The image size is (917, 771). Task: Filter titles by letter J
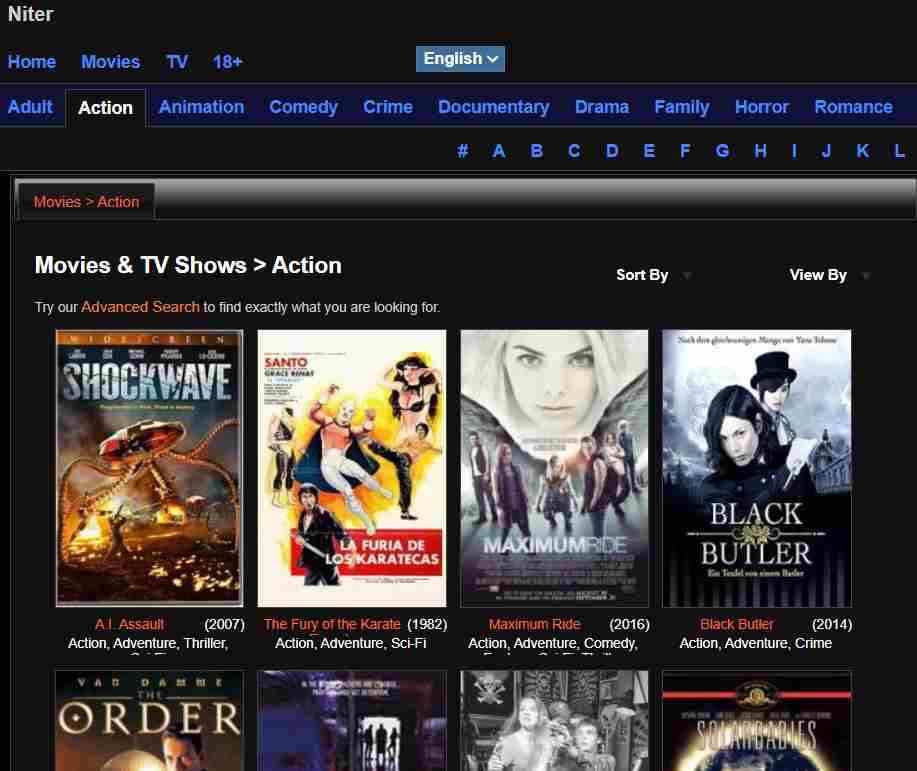coord(826,151)
